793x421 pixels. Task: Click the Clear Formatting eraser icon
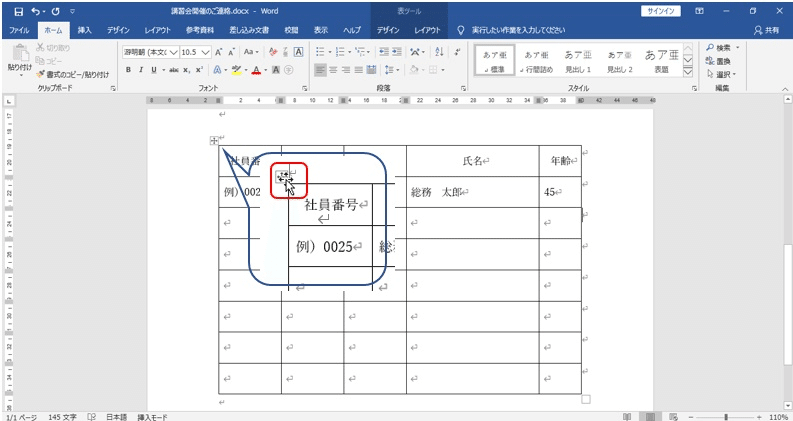coord(273,52)
